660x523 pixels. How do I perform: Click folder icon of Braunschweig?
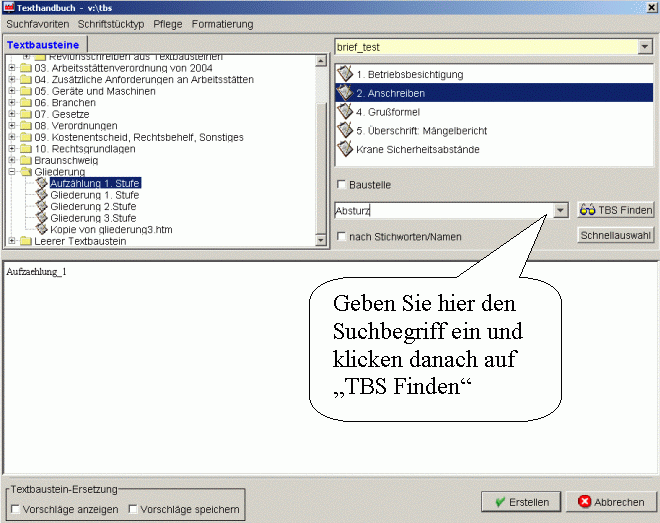pyautogui.click(x=26, y=160)
